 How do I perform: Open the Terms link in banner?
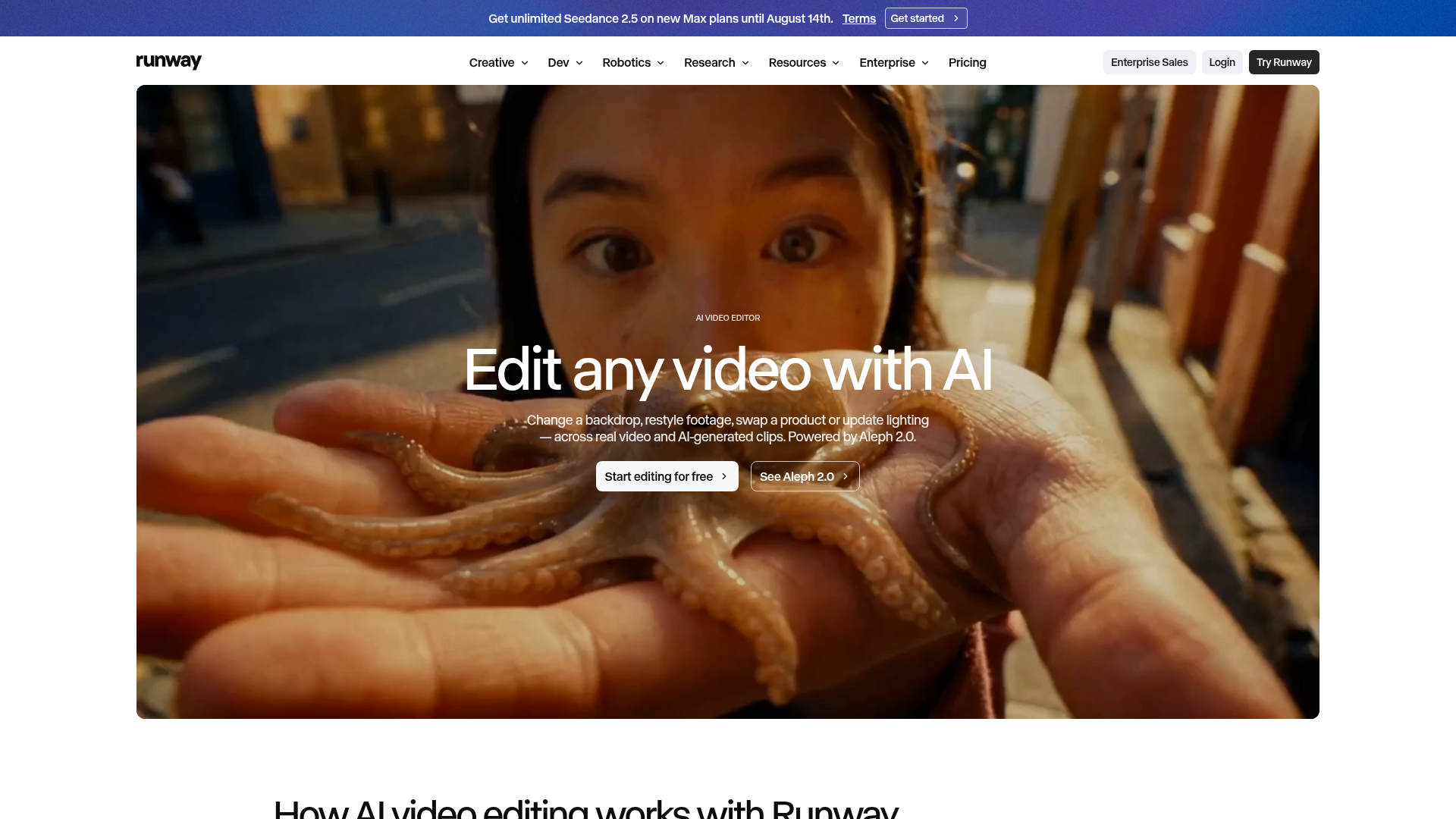858,18
